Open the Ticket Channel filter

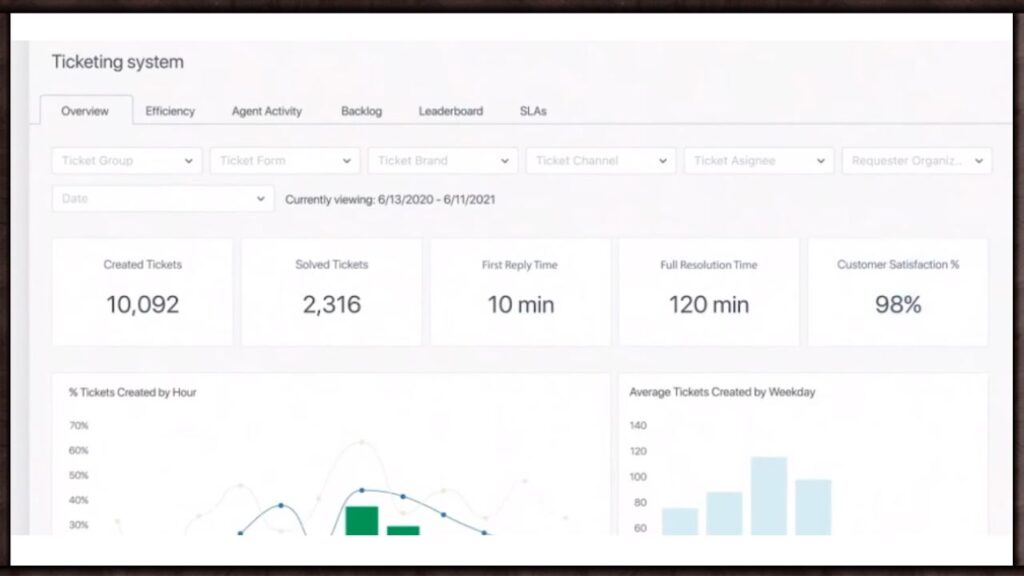[601, 161]
